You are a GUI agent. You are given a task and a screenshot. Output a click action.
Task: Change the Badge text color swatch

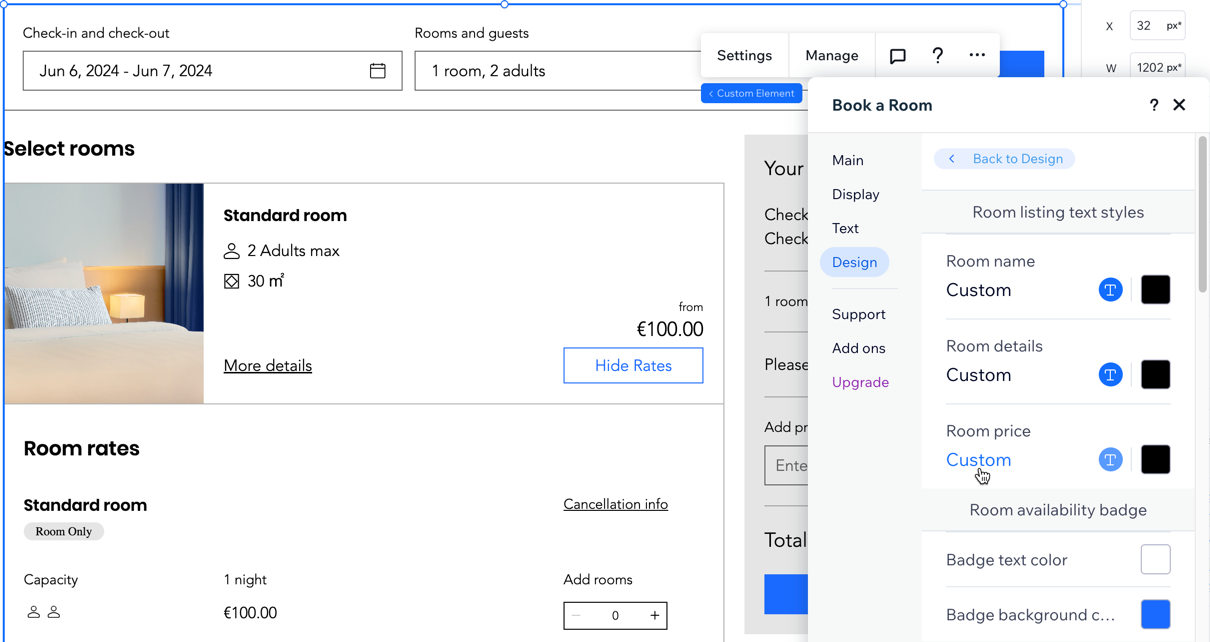[1156, 560]
